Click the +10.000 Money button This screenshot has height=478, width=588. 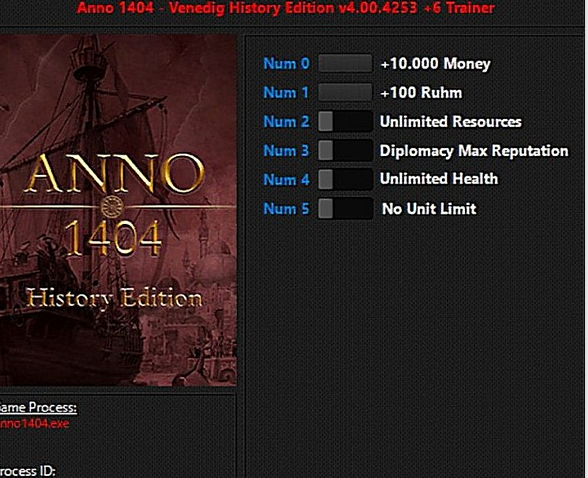pos(345,63)
